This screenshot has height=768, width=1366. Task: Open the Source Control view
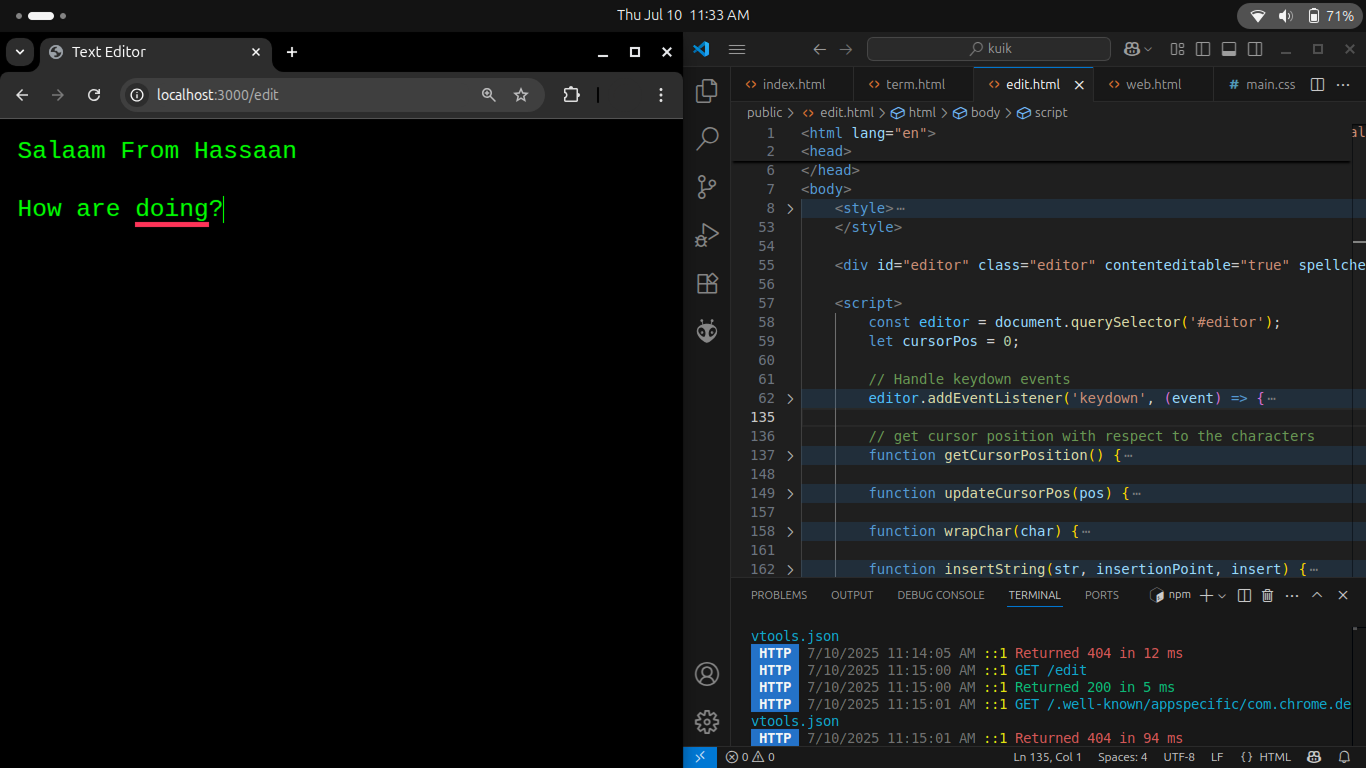coord(707,186)
